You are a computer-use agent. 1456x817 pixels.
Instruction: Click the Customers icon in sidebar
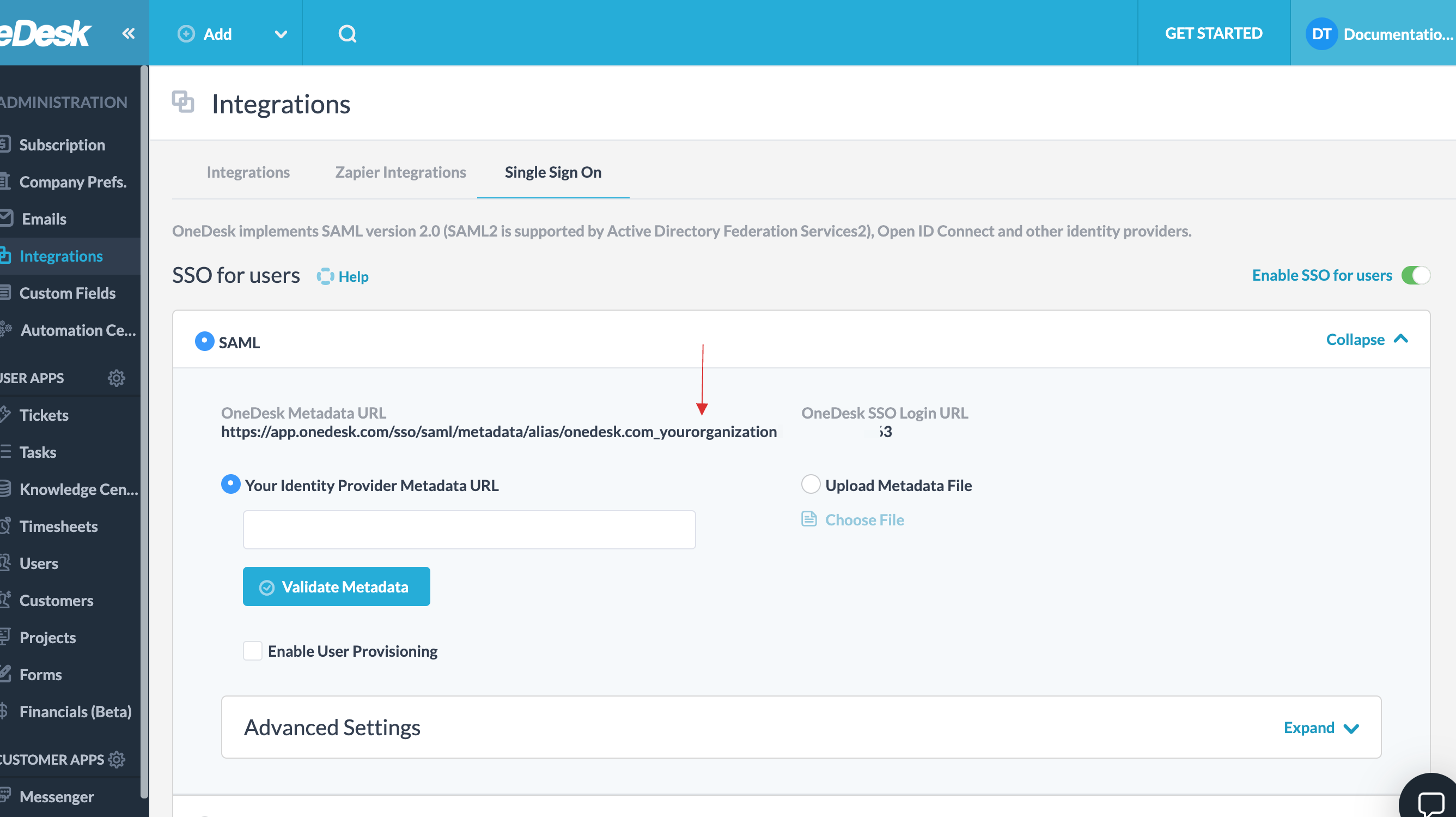pyautogui.click(x=5, y=600)
